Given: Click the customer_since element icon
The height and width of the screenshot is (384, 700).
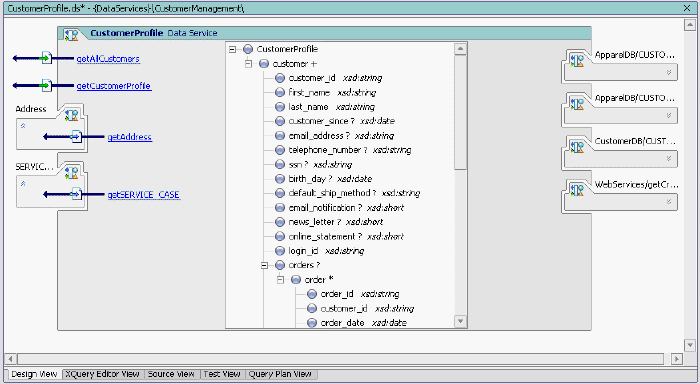Looking at the screenshot, I should coord(280,121).
